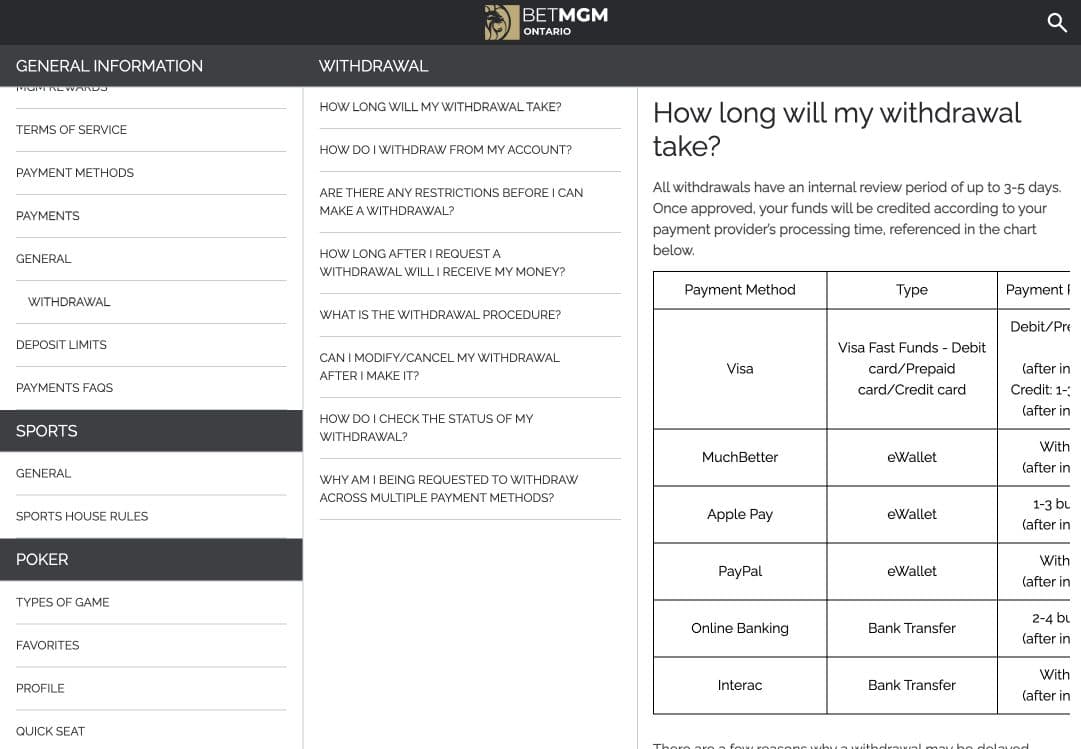This screenshot has width=1081, height=749.
Task: Click the Interac table cell
Action: (x=740, y=686)
